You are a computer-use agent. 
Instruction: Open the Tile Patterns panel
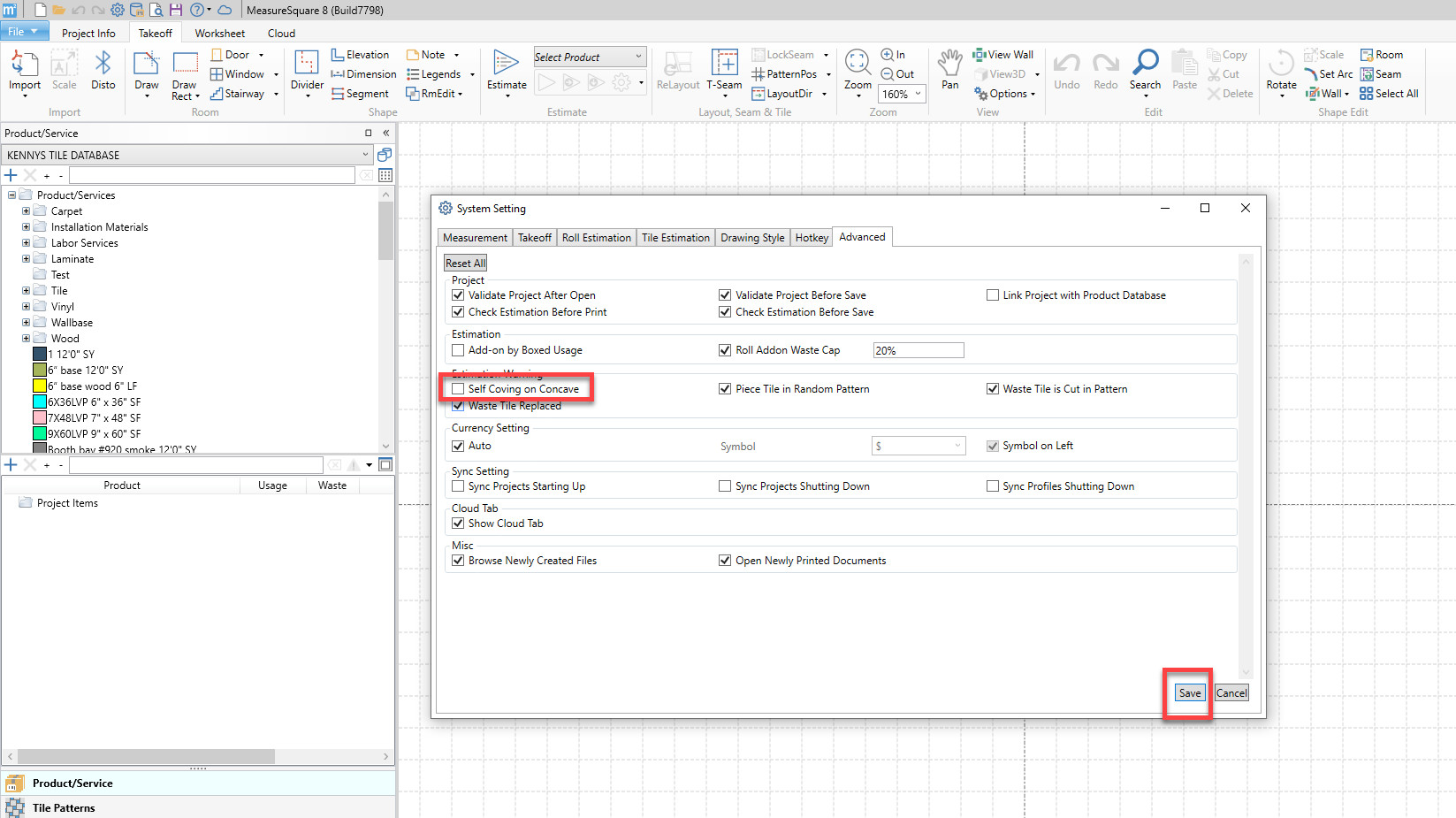pyautogui.click(x=198, y=807)
